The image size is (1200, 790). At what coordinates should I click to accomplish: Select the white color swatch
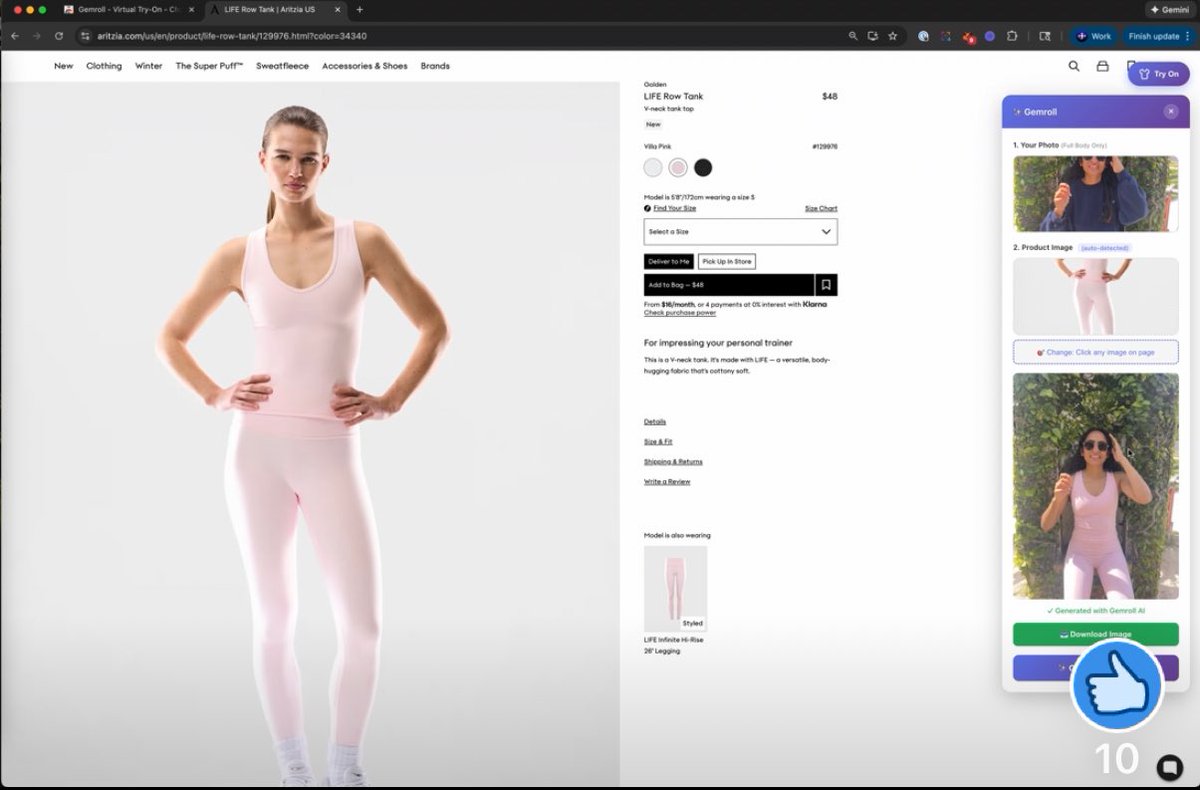click(653, 167)
